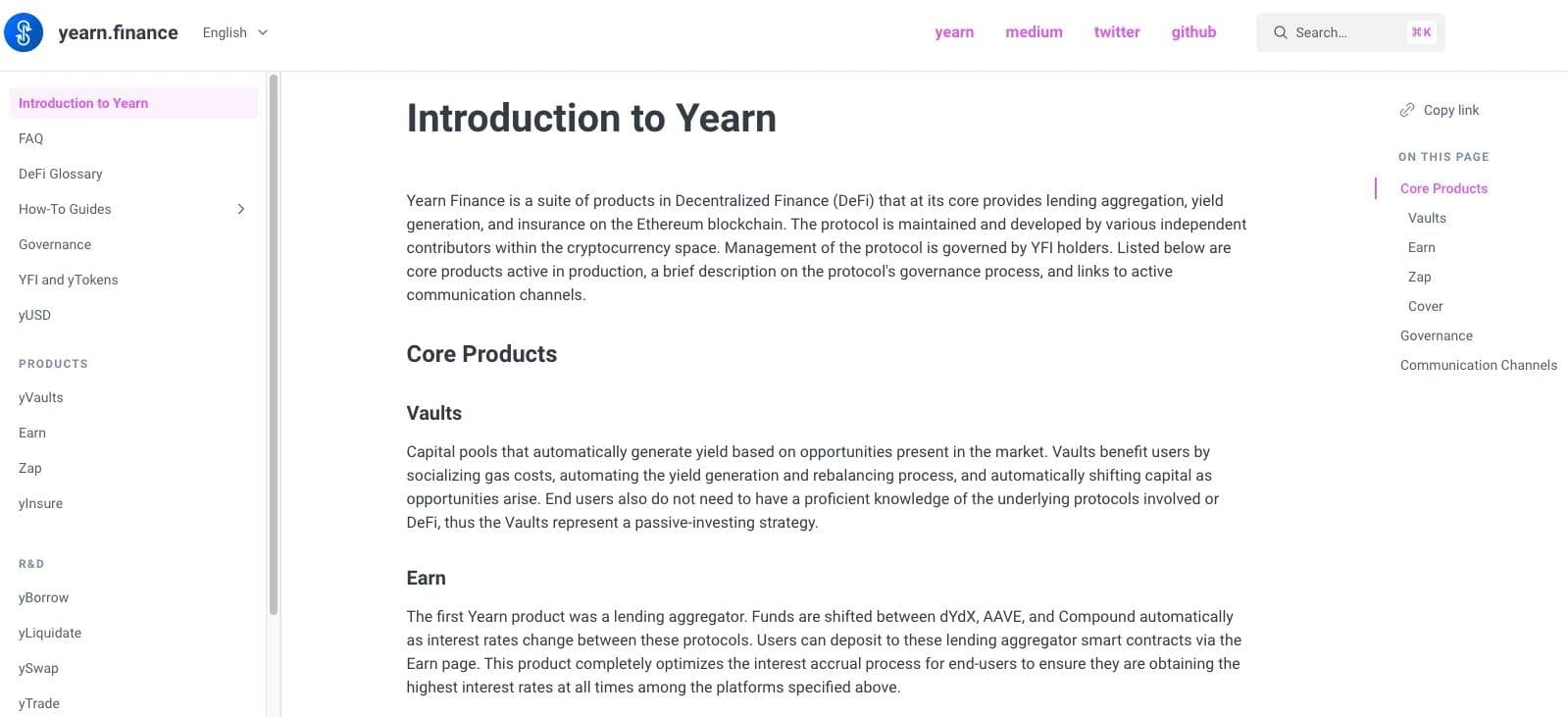This screenshot has width=1568, height=717.
Task: Open the github navigation link
Action: [x=1192, y=31]
